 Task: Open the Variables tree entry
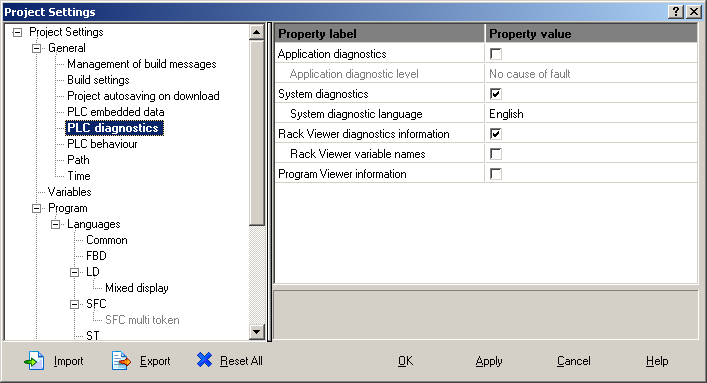[x=69, y=192]
